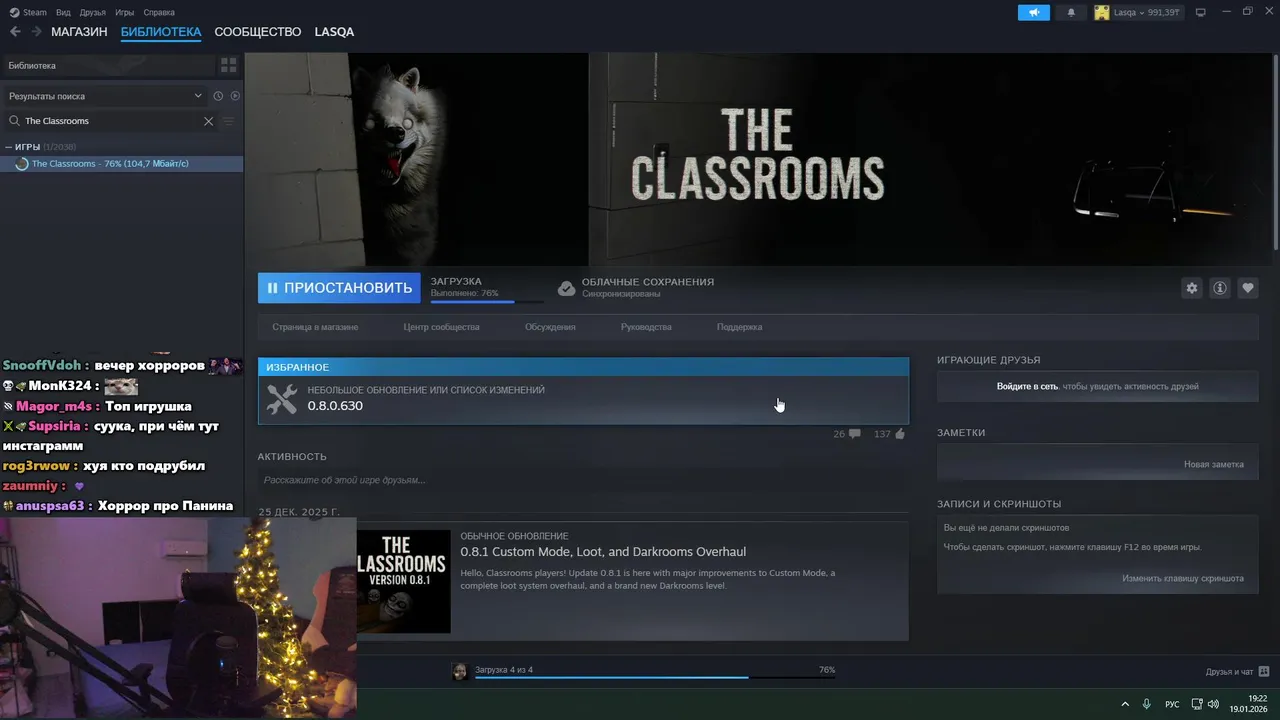Viewport: 1280px width, 720px height.
Task: Open the Игры menu
Action: (125, 12)
